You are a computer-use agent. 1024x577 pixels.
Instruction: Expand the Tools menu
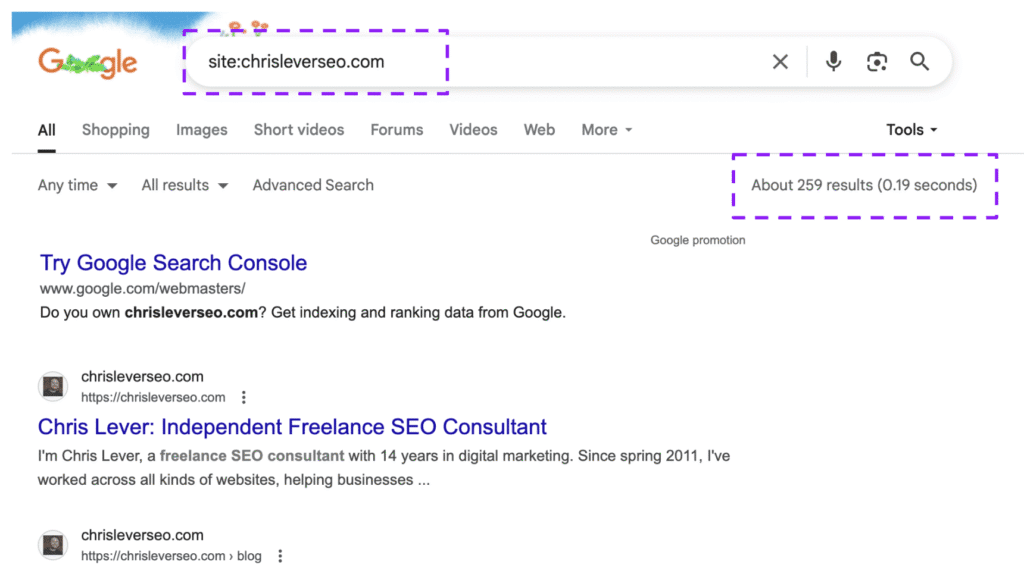point(911,130)
